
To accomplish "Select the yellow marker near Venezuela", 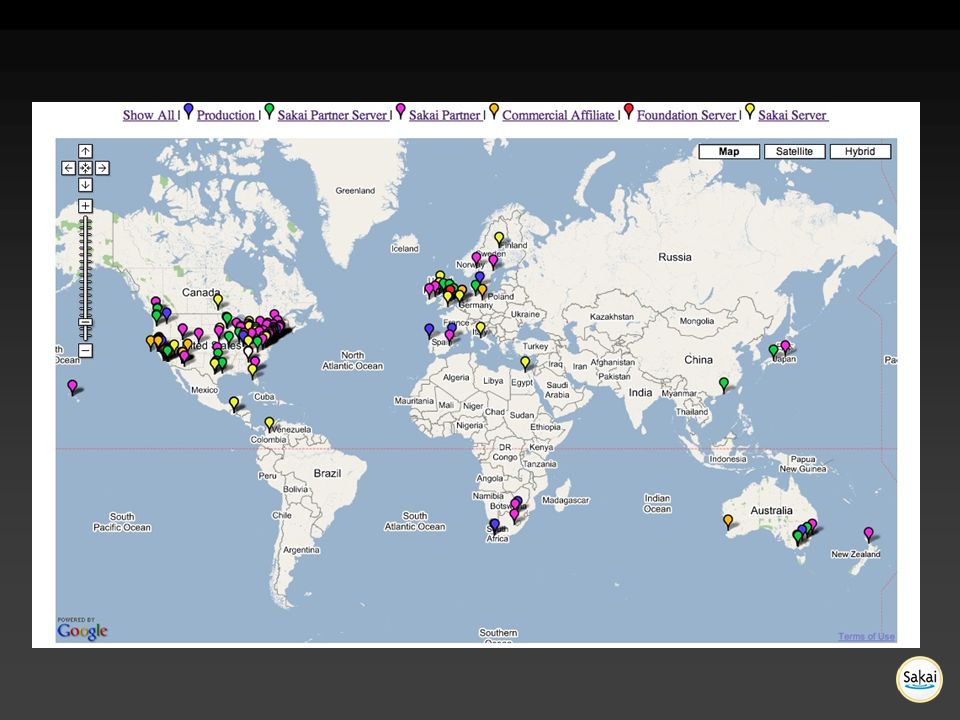I will [x=269, y=424].
